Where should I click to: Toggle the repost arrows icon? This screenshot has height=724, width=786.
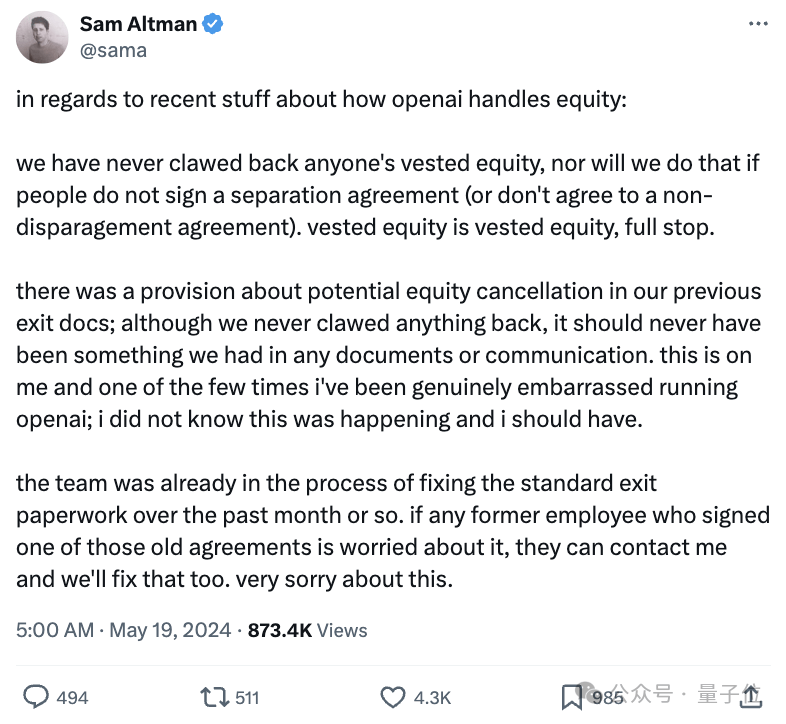point(213,696)
